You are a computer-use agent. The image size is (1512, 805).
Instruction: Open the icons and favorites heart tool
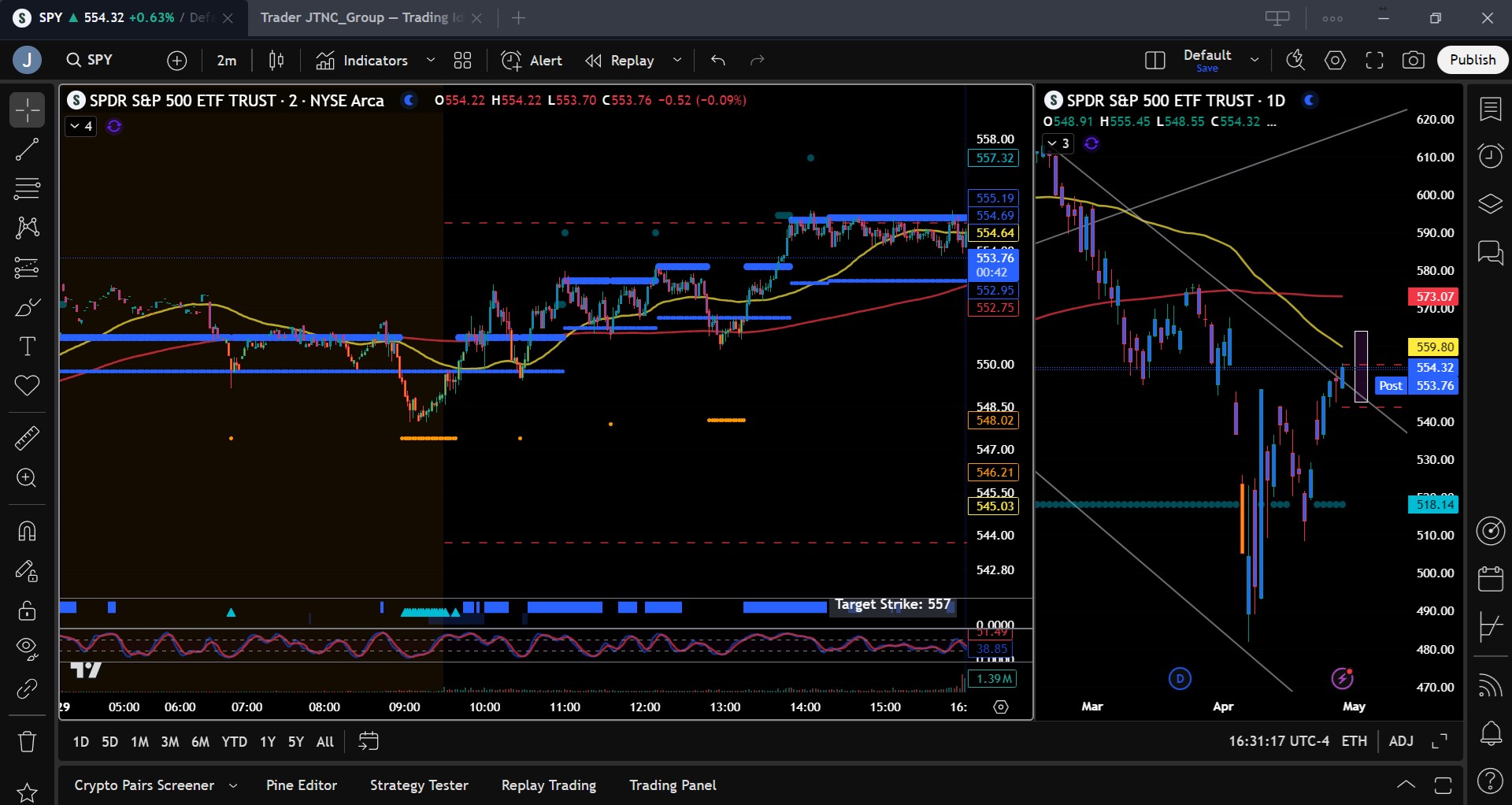(27, 386)
